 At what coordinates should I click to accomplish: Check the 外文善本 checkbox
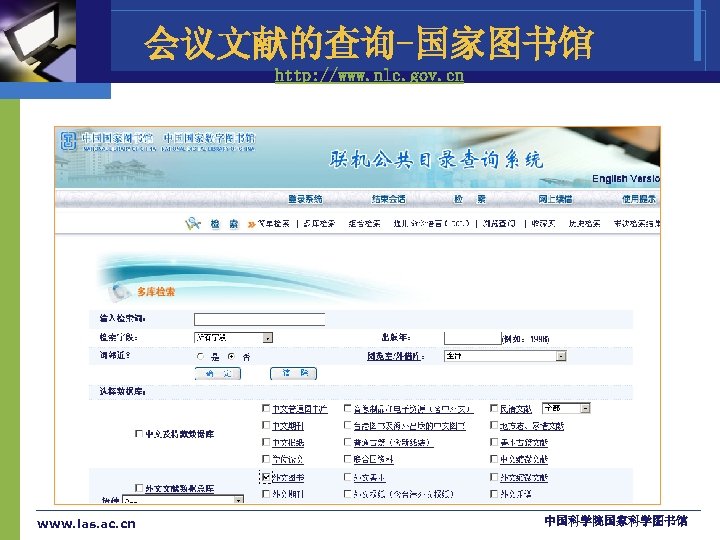point(348,478)
